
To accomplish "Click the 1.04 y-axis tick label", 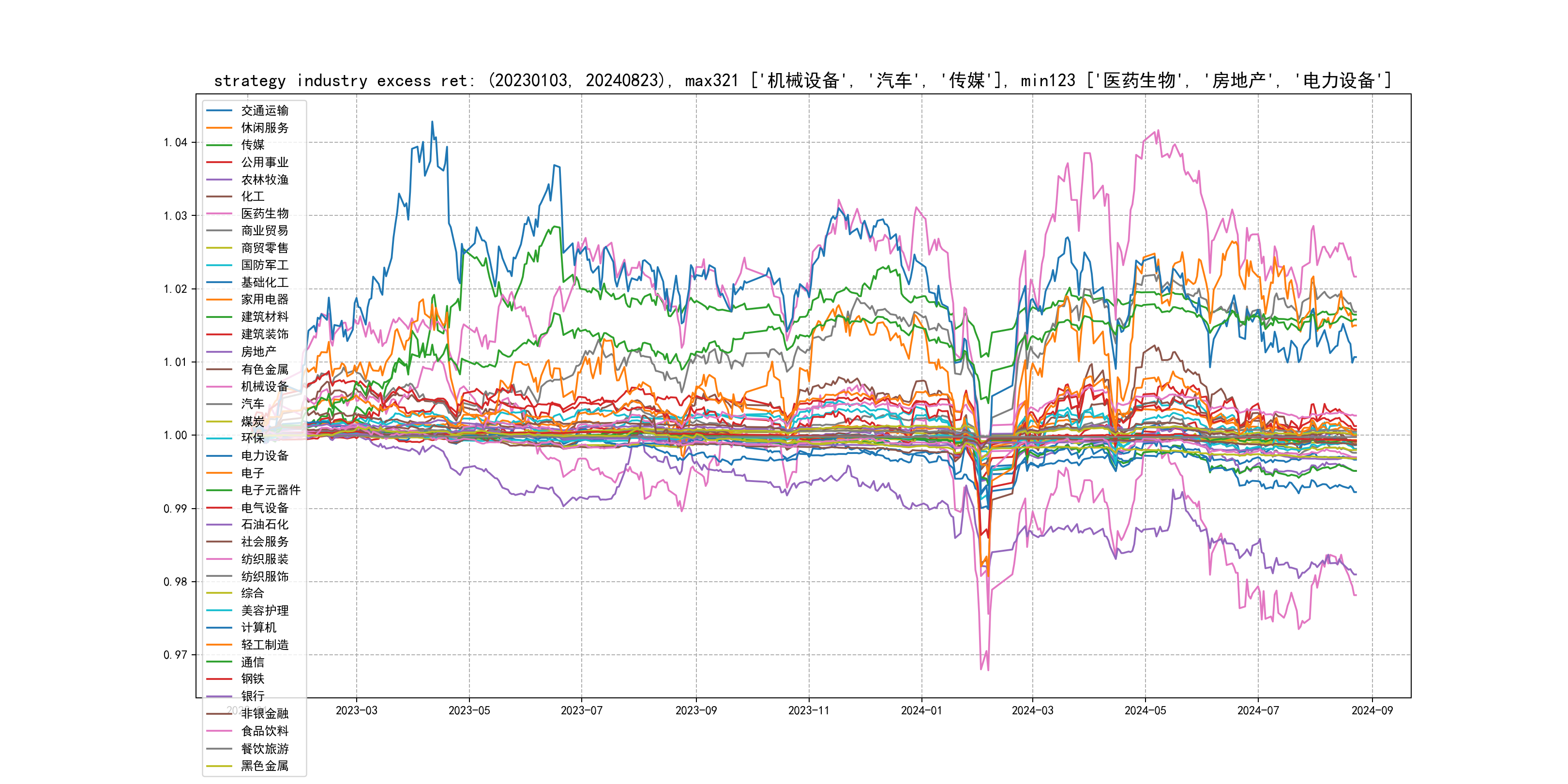I will 175,142.
